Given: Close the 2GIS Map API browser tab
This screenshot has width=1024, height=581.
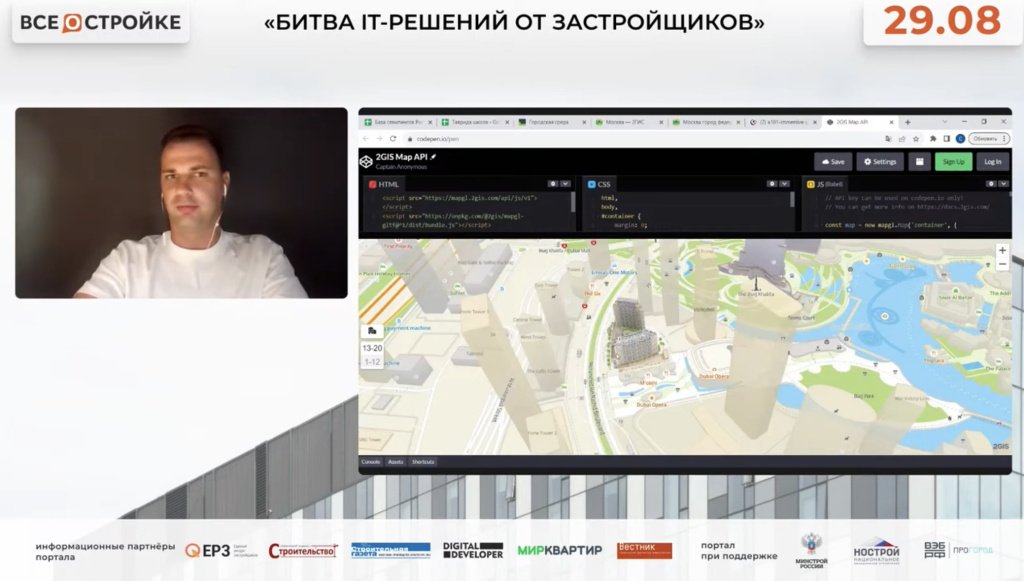Looking at the screenshot, I should coord(891,122).
